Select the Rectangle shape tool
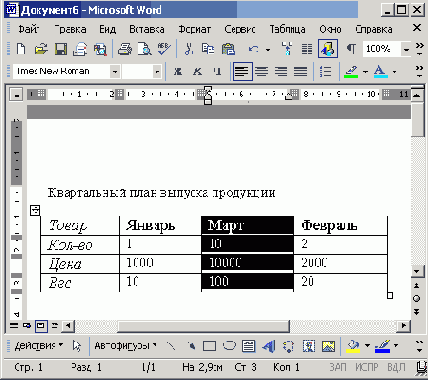 point(209,346)
